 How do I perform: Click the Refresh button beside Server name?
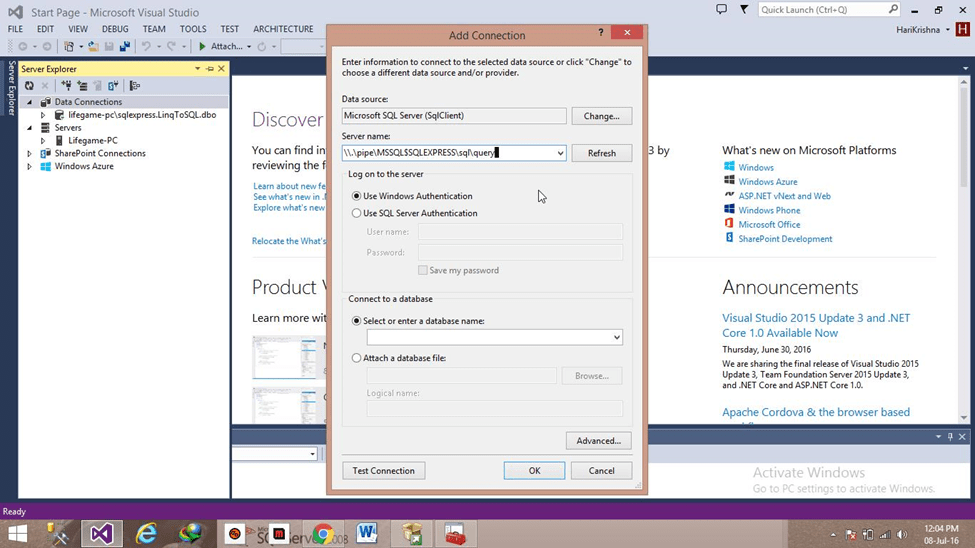point(601,153)
